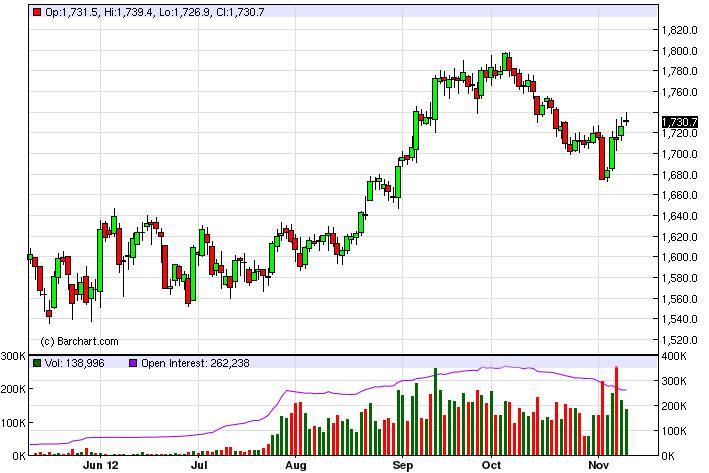Click the 1,580.0 price axis label
The image size is (709, 473).
click(680, 278)
